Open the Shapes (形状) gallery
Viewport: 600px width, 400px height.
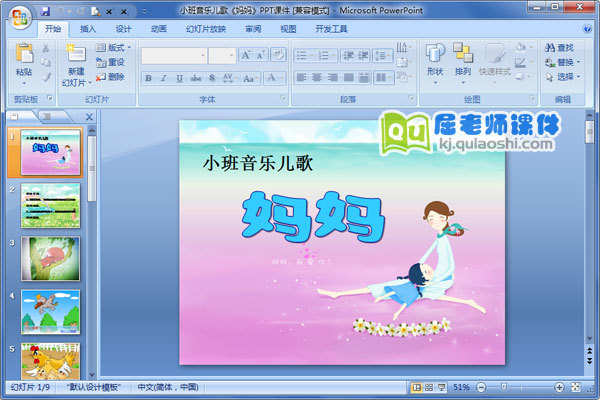click(x=435, y=63)
